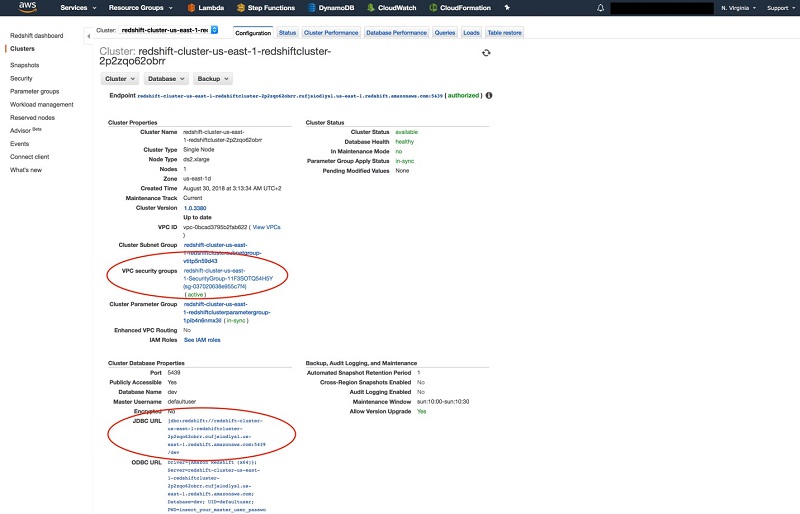Open the cluster subnet group link
This screenshot has height=514, width=800.
pyautogui.click(x=222, y=253)
